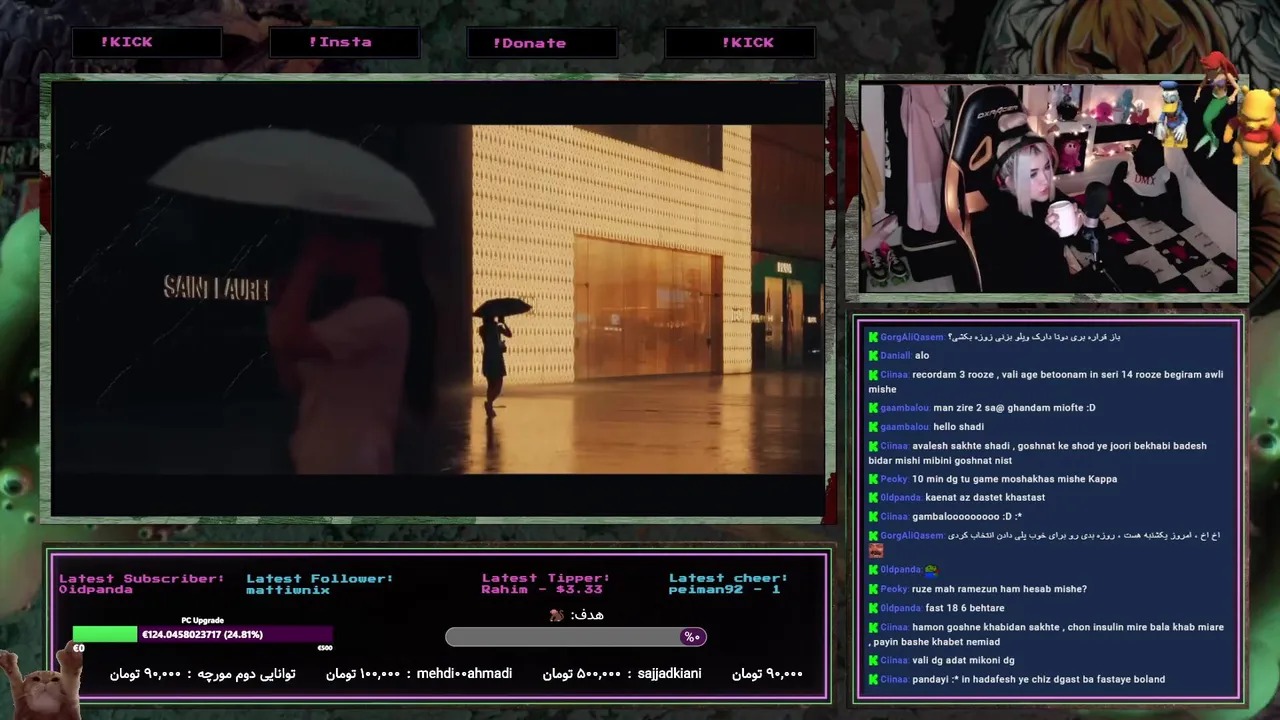Click the !KICK banner after the !Donate banner

point(740,42)
